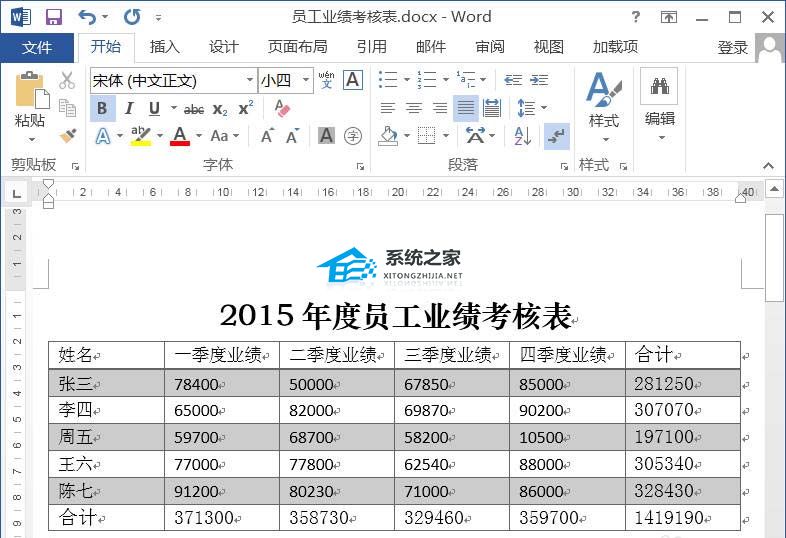The image size is (786, 538).
Task: Expand numbering list options arrow
Action: pos(446,80)
